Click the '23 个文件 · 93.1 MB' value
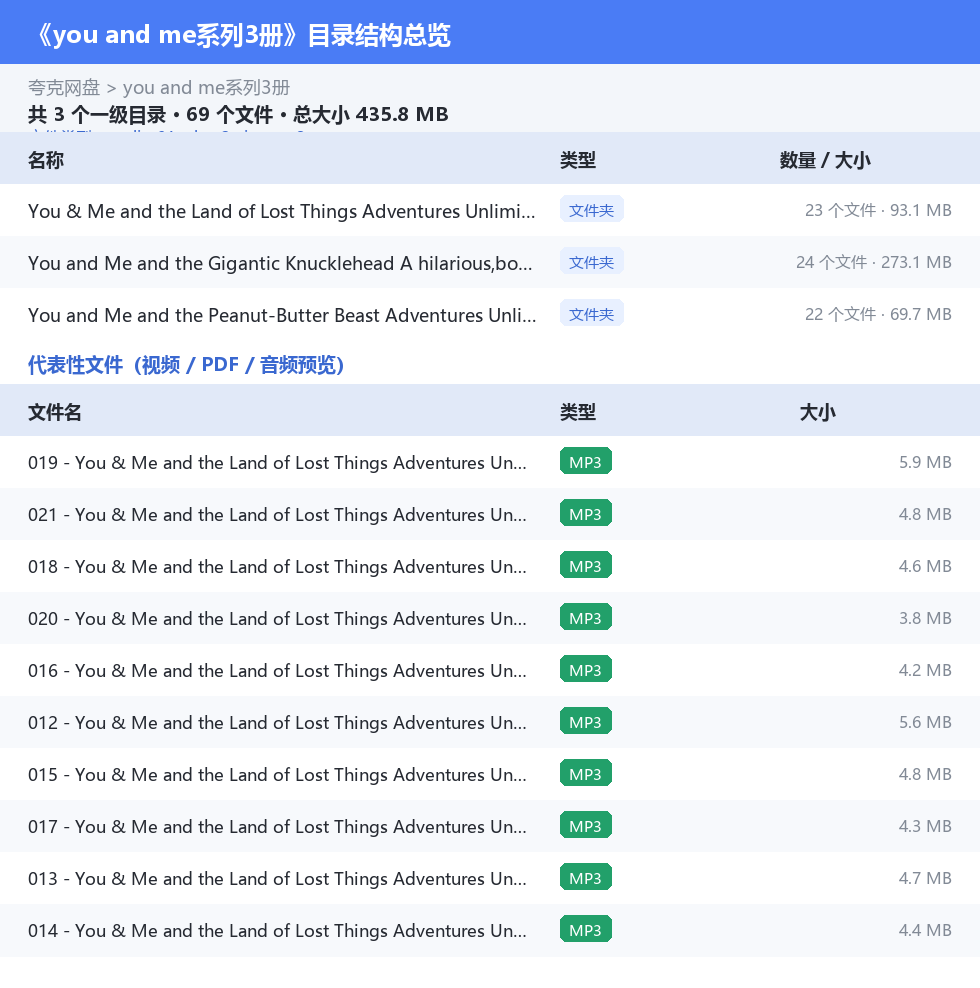This screenshot has height=988, width=980. coord(878,210)
